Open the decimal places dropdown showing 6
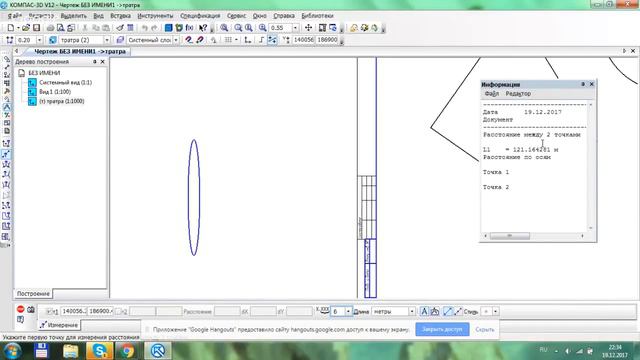 (348, 311)
